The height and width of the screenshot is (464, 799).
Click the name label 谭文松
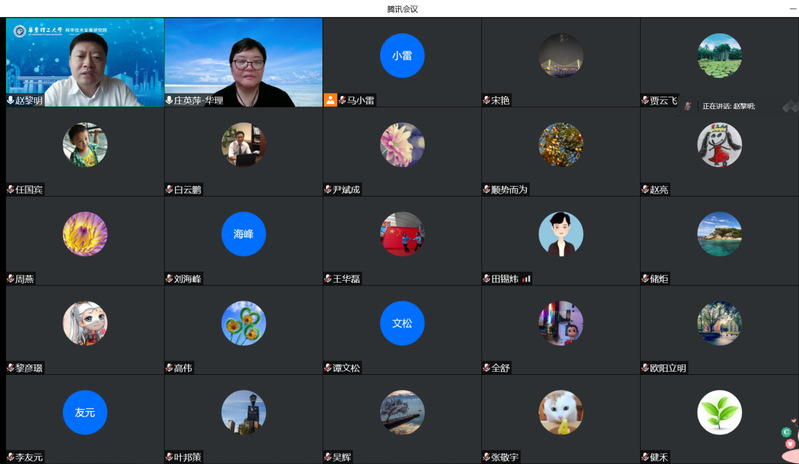[x=347, y=368]
